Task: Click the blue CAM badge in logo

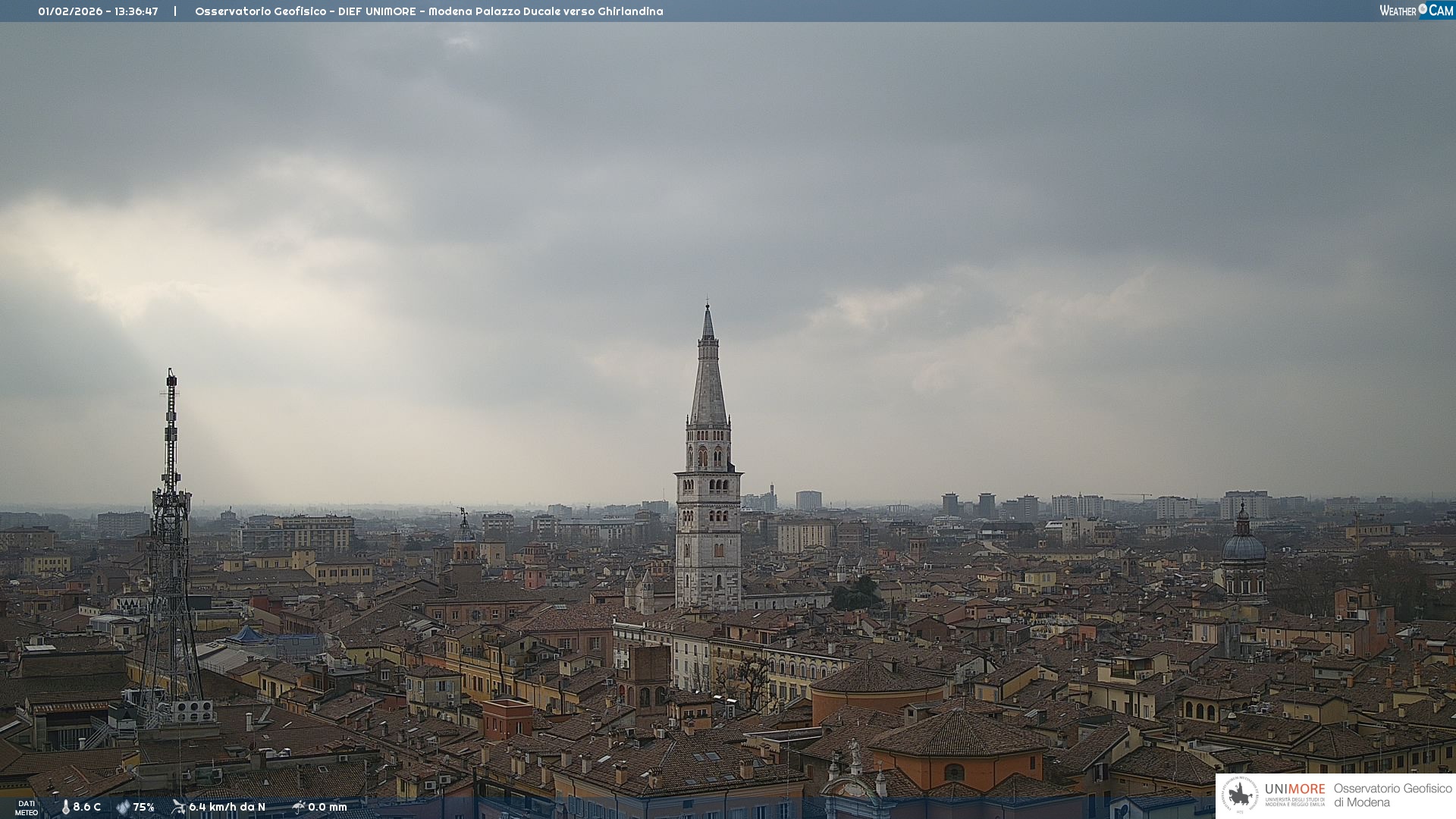Action: click(x=1440, y=11)
